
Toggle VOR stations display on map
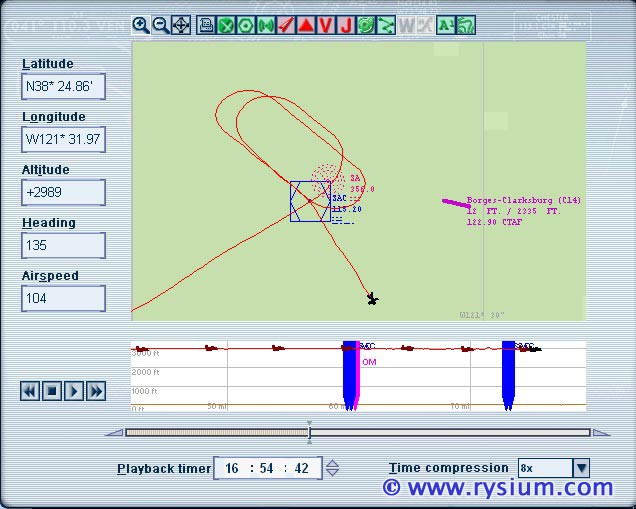pyautogui.click(x=246, y=25)
